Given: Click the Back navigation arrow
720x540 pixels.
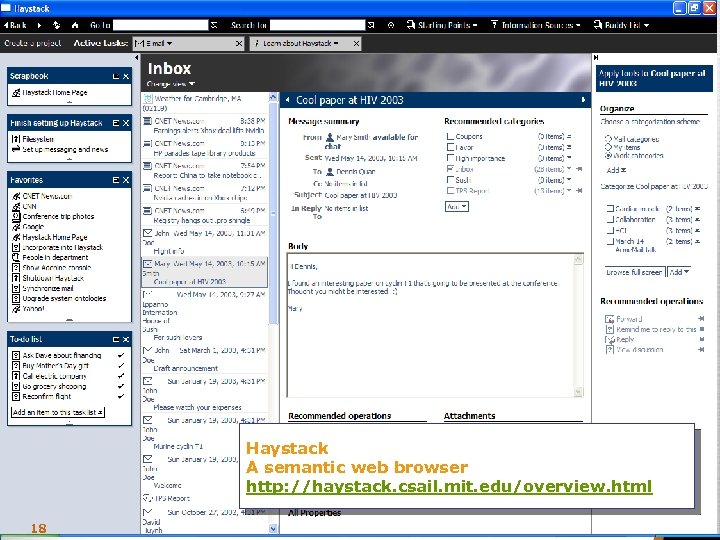Looking at the screenshot, I should click(6, 25).
